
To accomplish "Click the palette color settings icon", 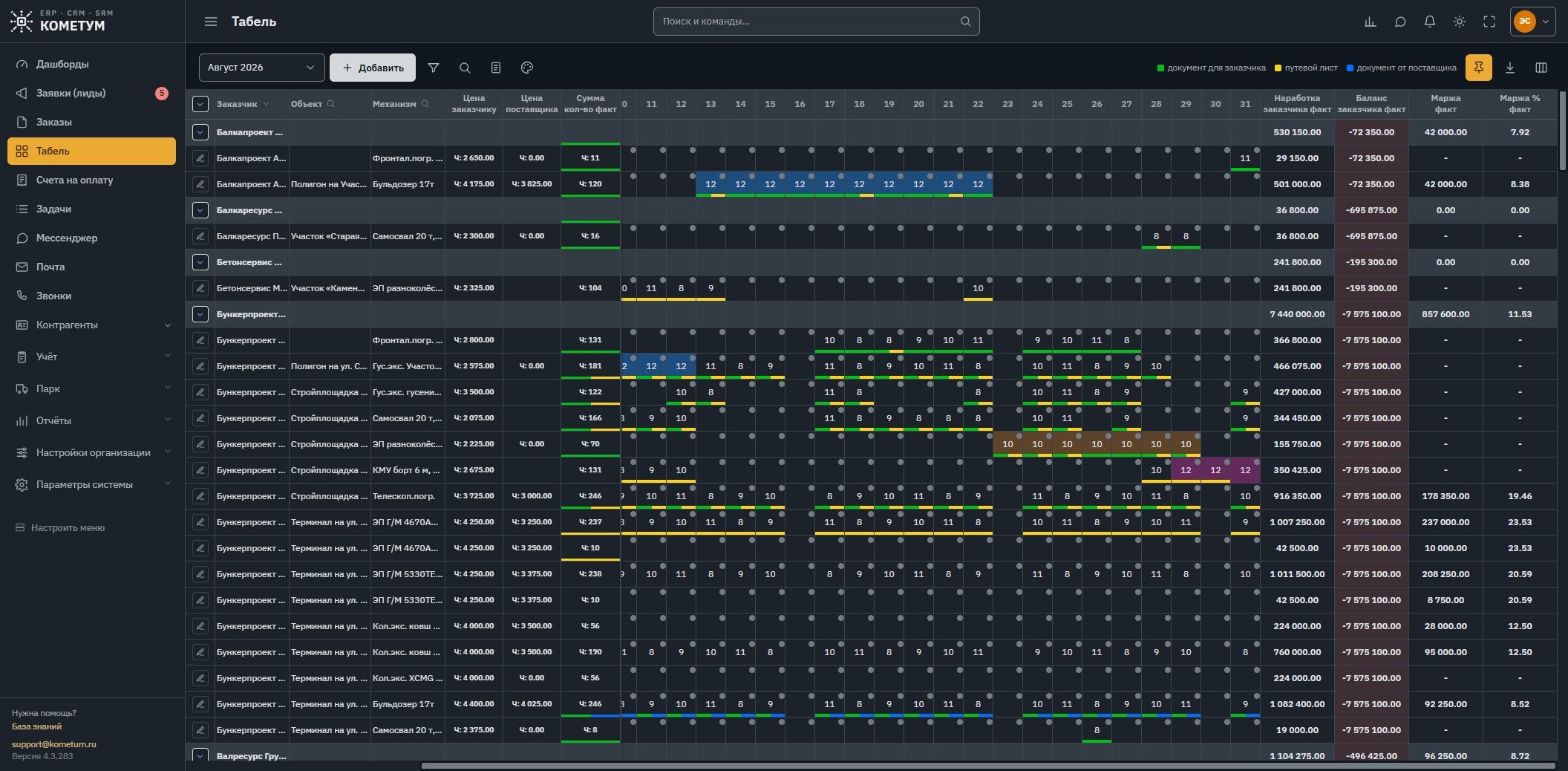I will click(527, 68).
